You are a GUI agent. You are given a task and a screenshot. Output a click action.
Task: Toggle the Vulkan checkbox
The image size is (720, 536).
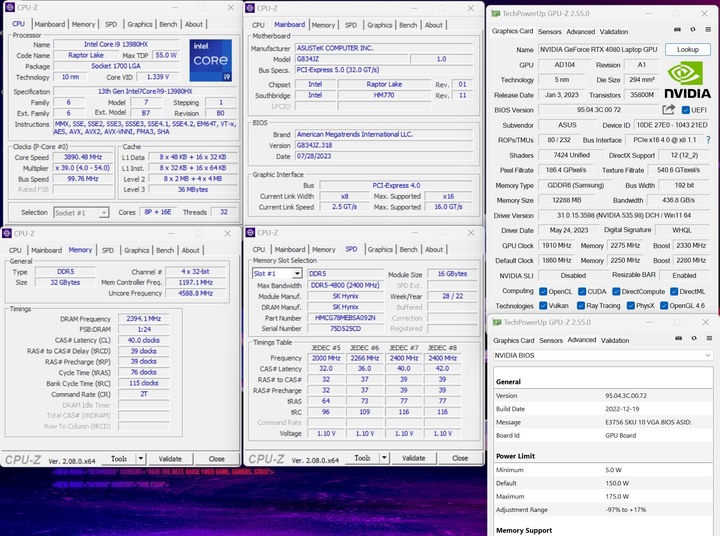click(543, 305)
